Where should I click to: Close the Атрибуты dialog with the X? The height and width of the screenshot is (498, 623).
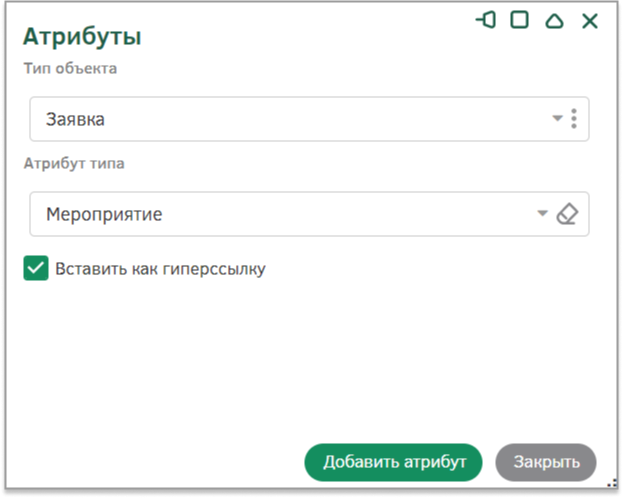coord(590,21)
